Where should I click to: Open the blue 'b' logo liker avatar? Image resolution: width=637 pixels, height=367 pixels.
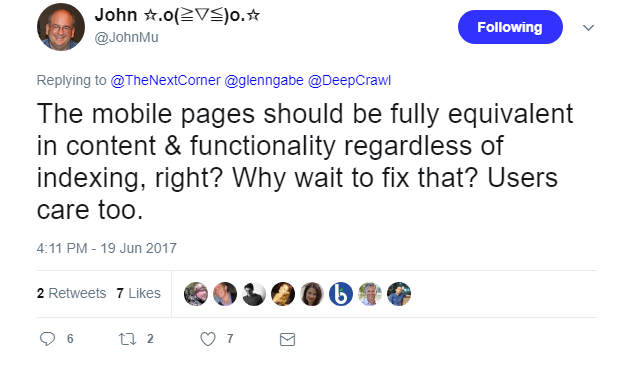tap(341, 294)
